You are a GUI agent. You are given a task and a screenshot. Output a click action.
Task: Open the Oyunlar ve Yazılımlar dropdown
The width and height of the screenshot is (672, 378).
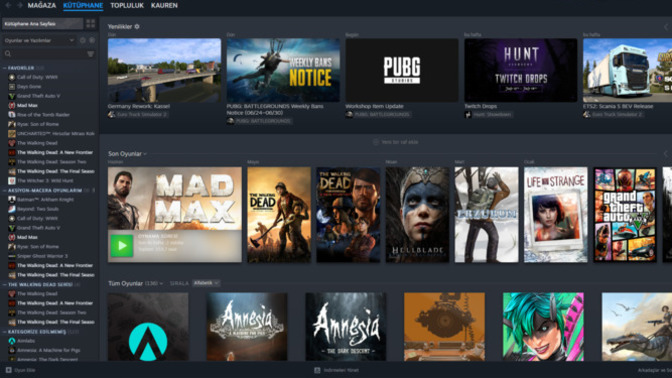tap(39, 40)
